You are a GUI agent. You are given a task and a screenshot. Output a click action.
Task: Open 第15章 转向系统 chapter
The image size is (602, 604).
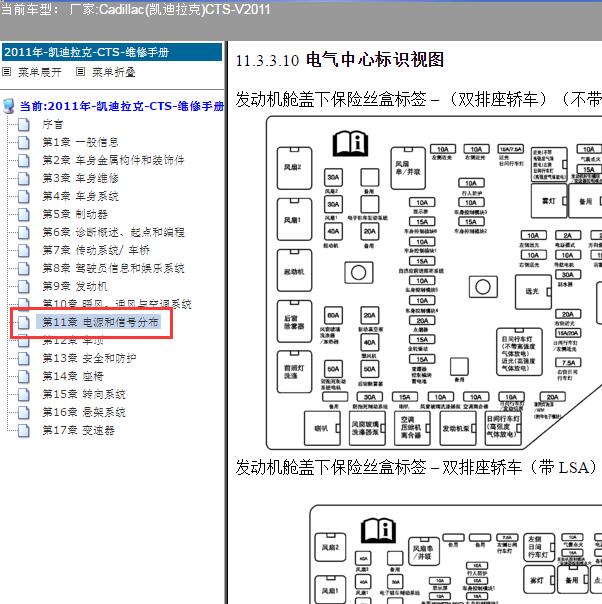(84, 394)
